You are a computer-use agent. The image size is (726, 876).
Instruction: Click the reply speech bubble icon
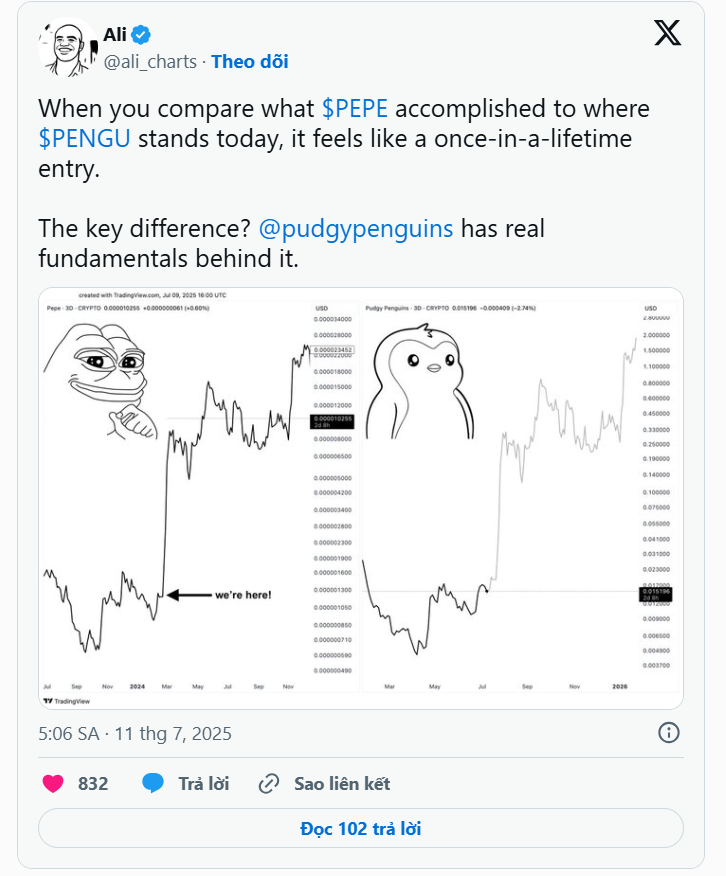click(x=153, y=784)
